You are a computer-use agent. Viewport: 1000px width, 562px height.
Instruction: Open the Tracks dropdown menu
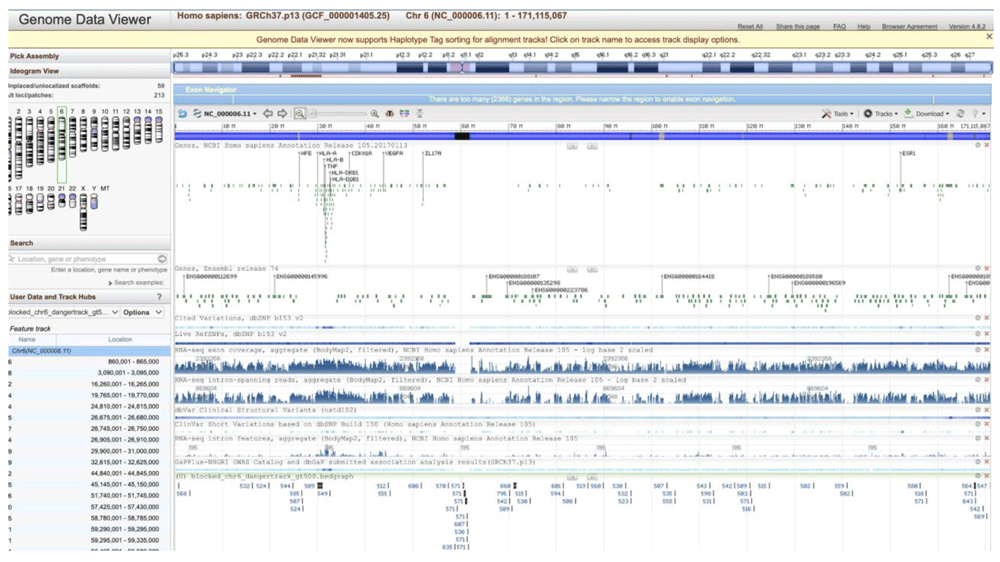(886, 114)
